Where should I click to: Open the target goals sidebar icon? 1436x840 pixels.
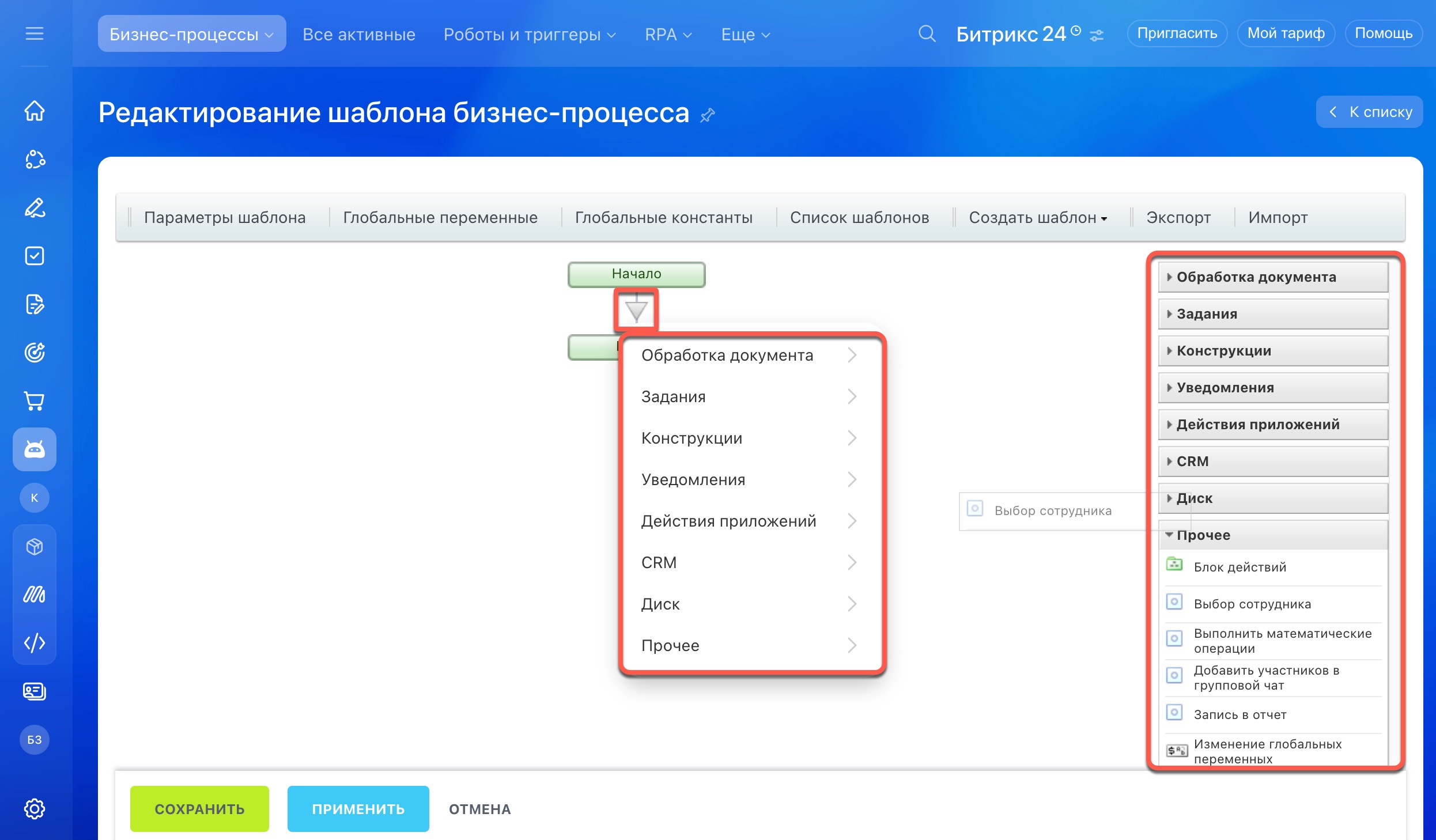pyautogui.click(x=35, y=353)
